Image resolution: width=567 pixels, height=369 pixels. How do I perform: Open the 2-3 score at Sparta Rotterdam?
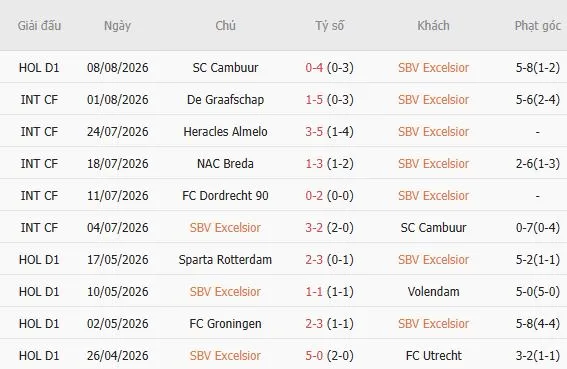(x=314, y=260)
